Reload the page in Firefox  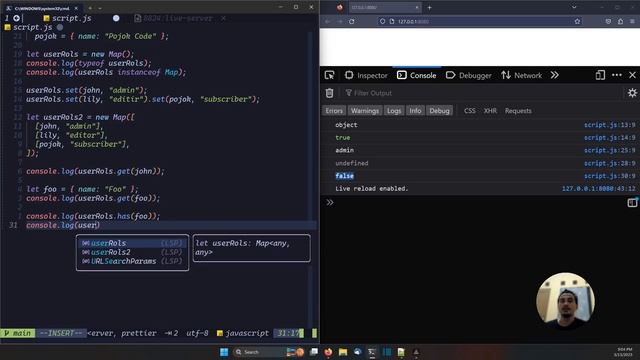pos(351,21)
